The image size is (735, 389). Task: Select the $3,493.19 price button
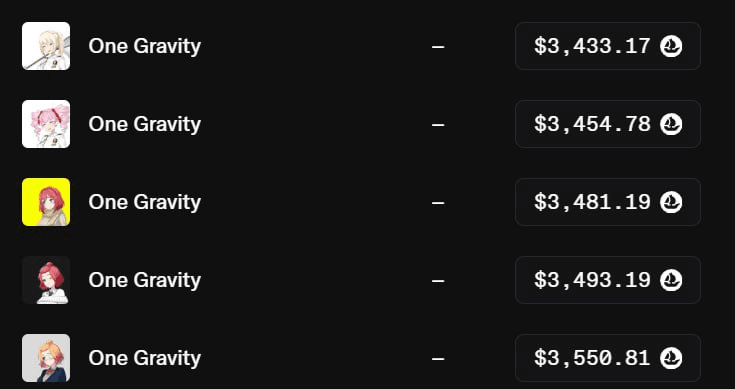click(608, 280)
